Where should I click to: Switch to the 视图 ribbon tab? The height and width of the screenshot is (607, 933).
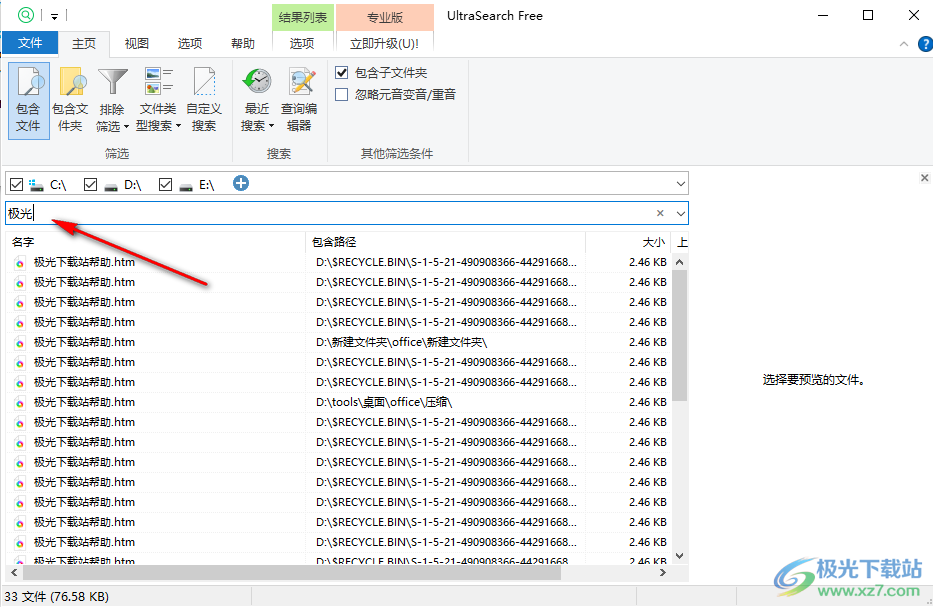[136, 43]
